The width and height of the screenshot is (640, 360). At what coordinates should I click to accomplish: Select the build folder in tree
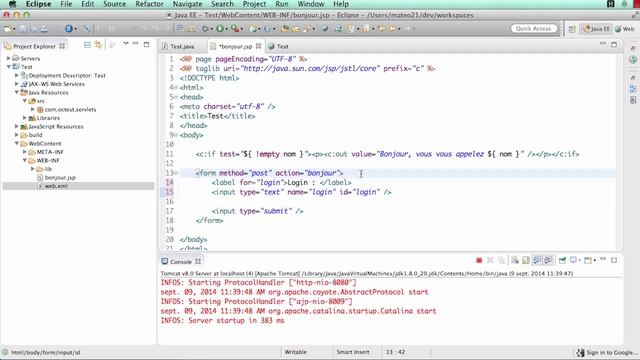(35, 135)
